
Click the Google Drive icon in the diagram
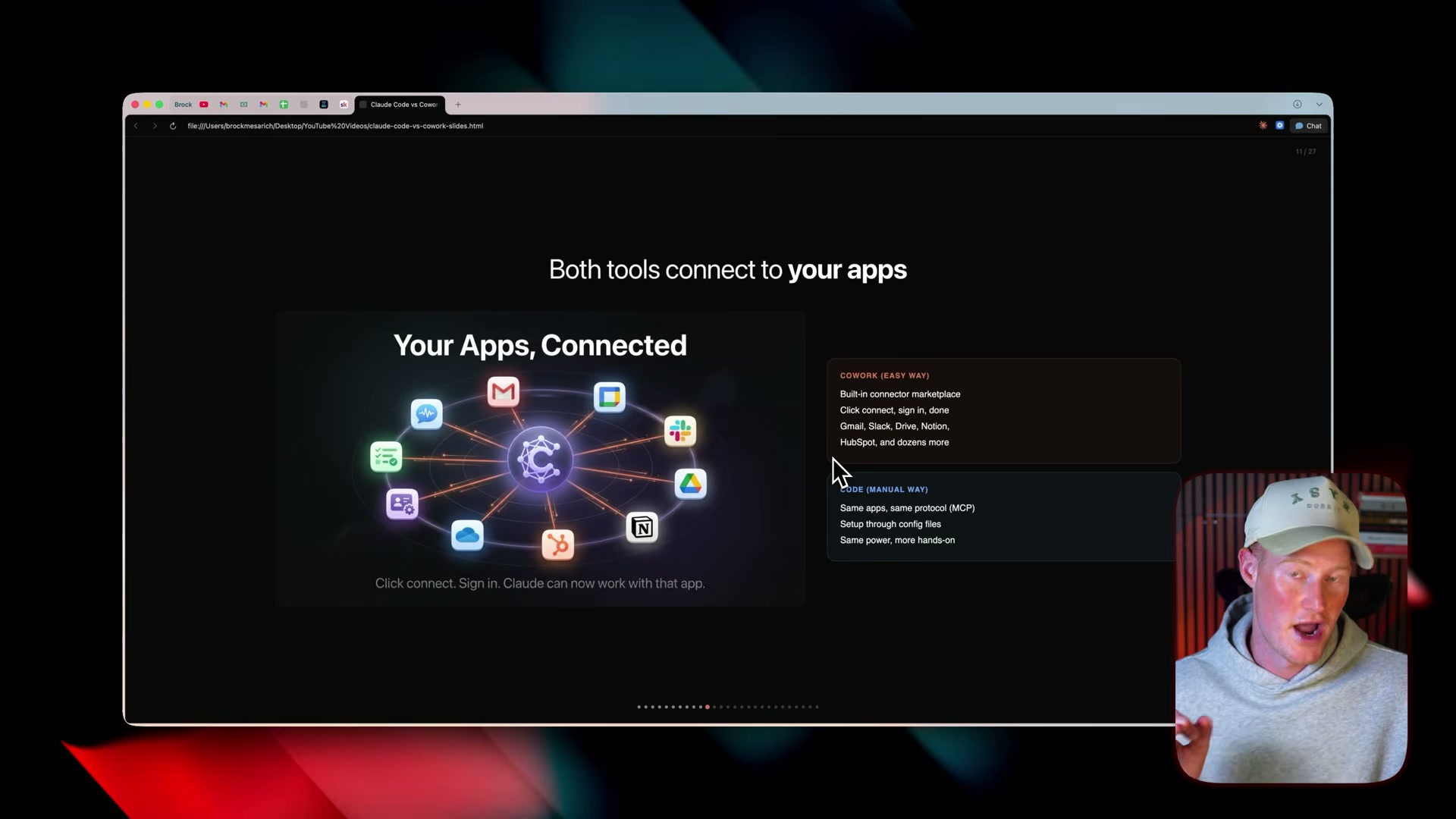pos(691,483)
